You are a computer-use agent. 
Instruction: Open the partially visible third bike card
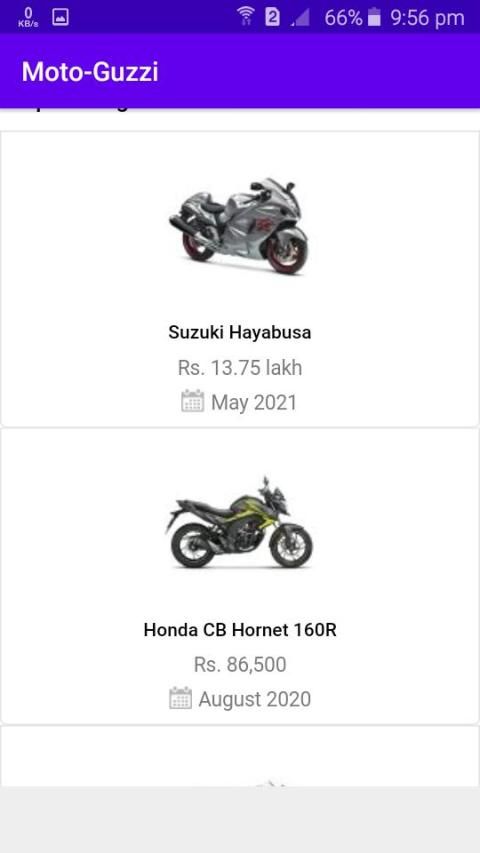(x=239, y=756)
